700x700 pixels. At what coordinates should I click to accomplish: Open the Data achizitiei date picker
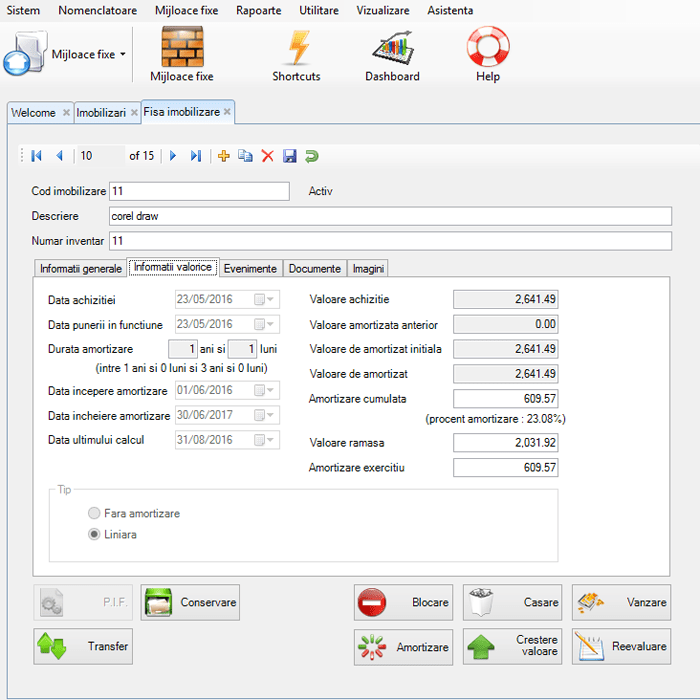(264, 299)
